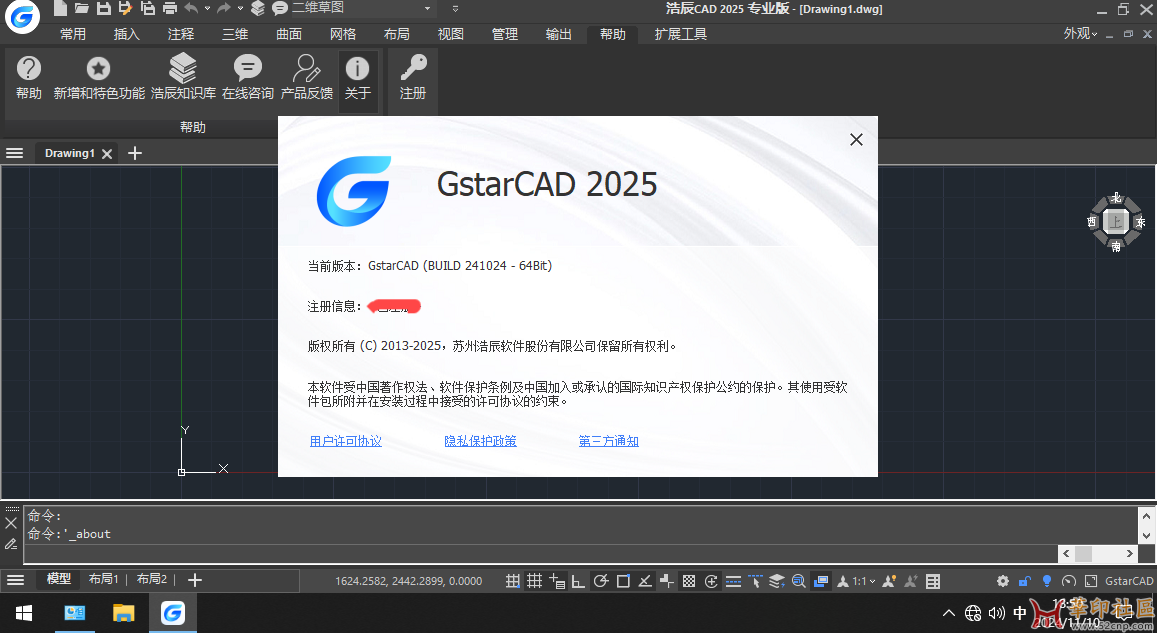This screenshot has width=1157, height=633.
Task: Click the layers stack icon in quick access
Action: click(258, 8)
